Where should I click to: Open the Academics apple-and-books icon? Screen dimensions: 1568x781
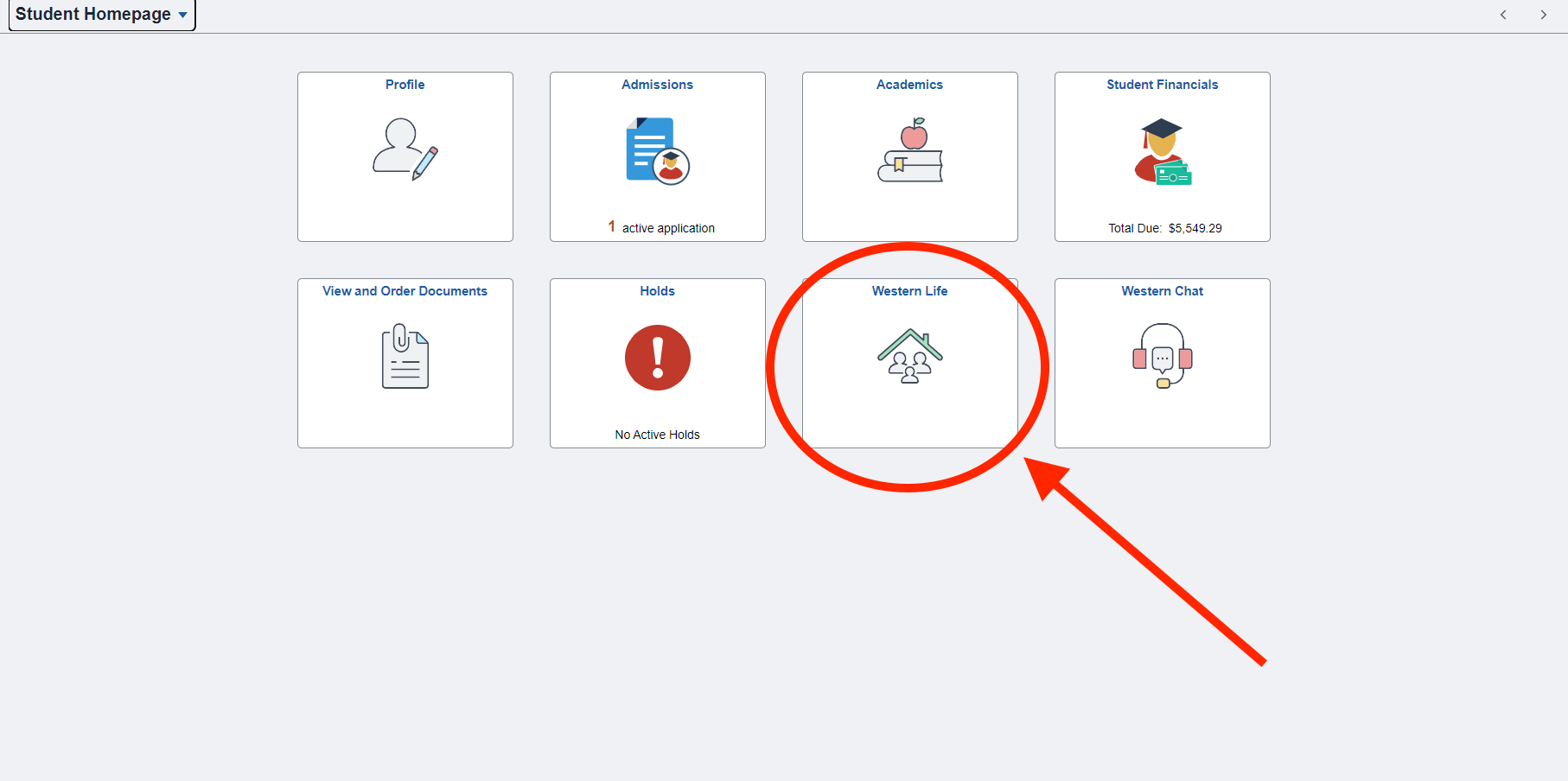(x=910, y=149)
